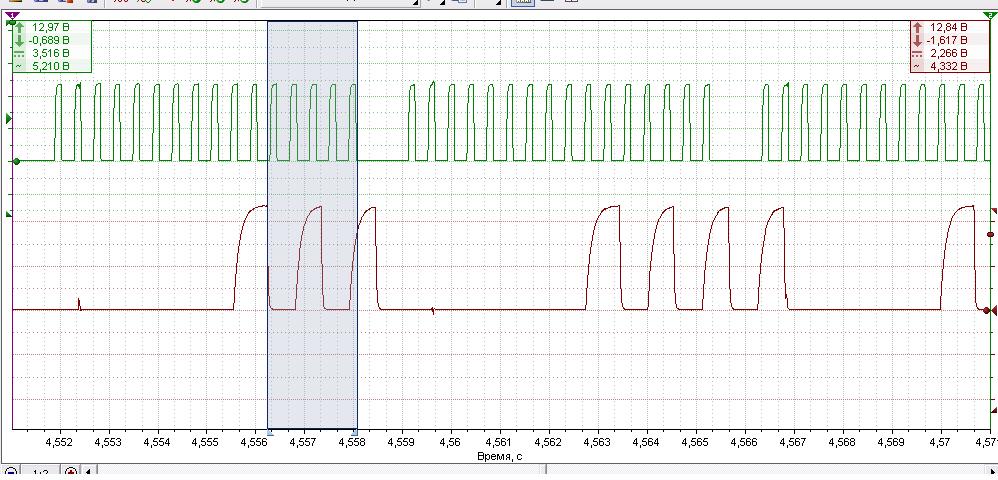
Task: Click green channel maximum up-arrow icon
Action: (18, 27)
